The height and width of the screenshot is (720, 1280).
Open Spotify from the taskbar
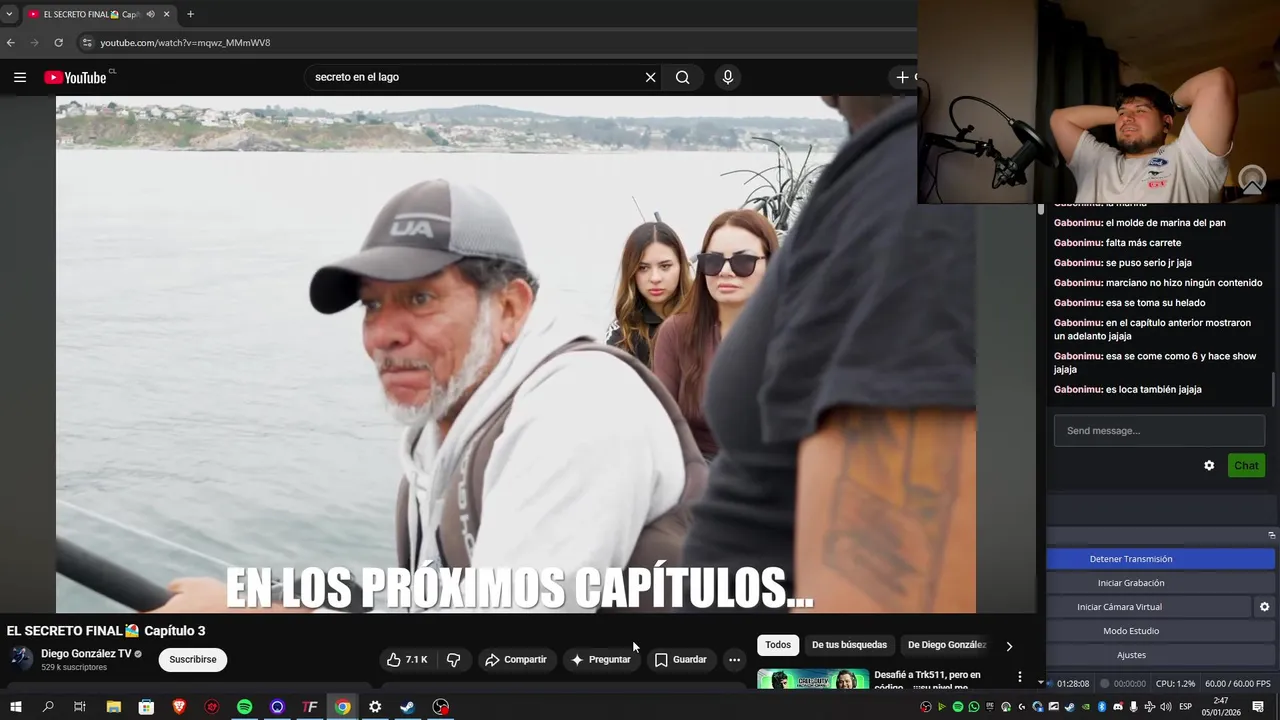coord(245,707)
